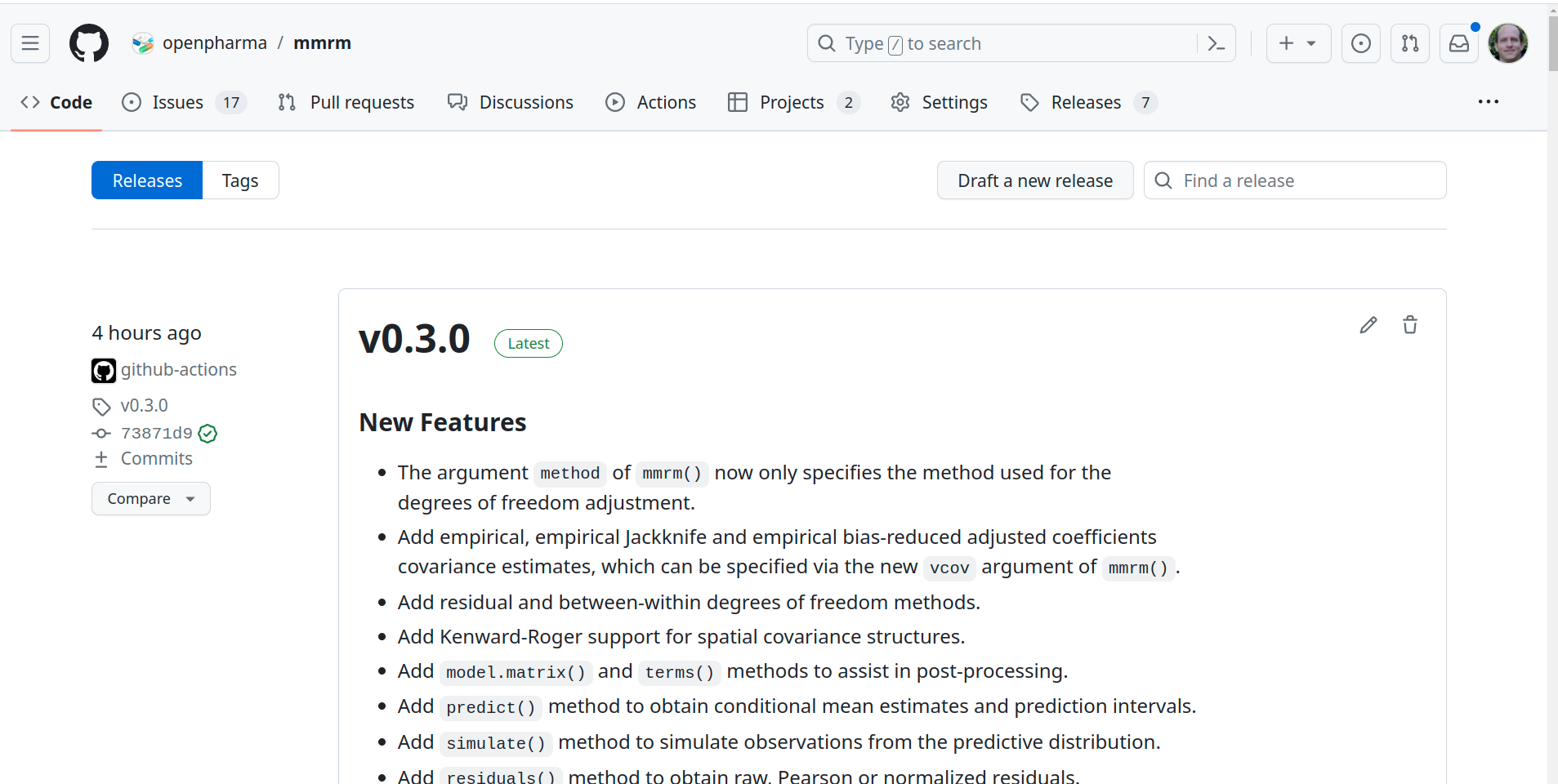Image resolution: width=1558 pixels, height=784 pixels.
Task: Expand the three-dot overflow menu in repo nav
Action: coord(1488,102)
